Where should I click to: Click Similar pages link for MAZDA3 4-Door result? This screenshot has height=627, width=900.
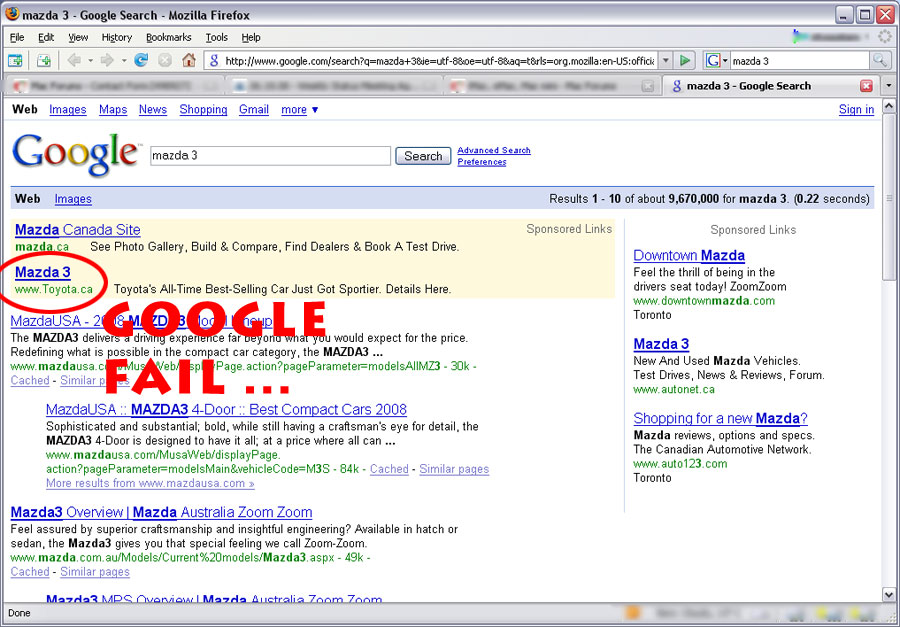coord(454,469)
